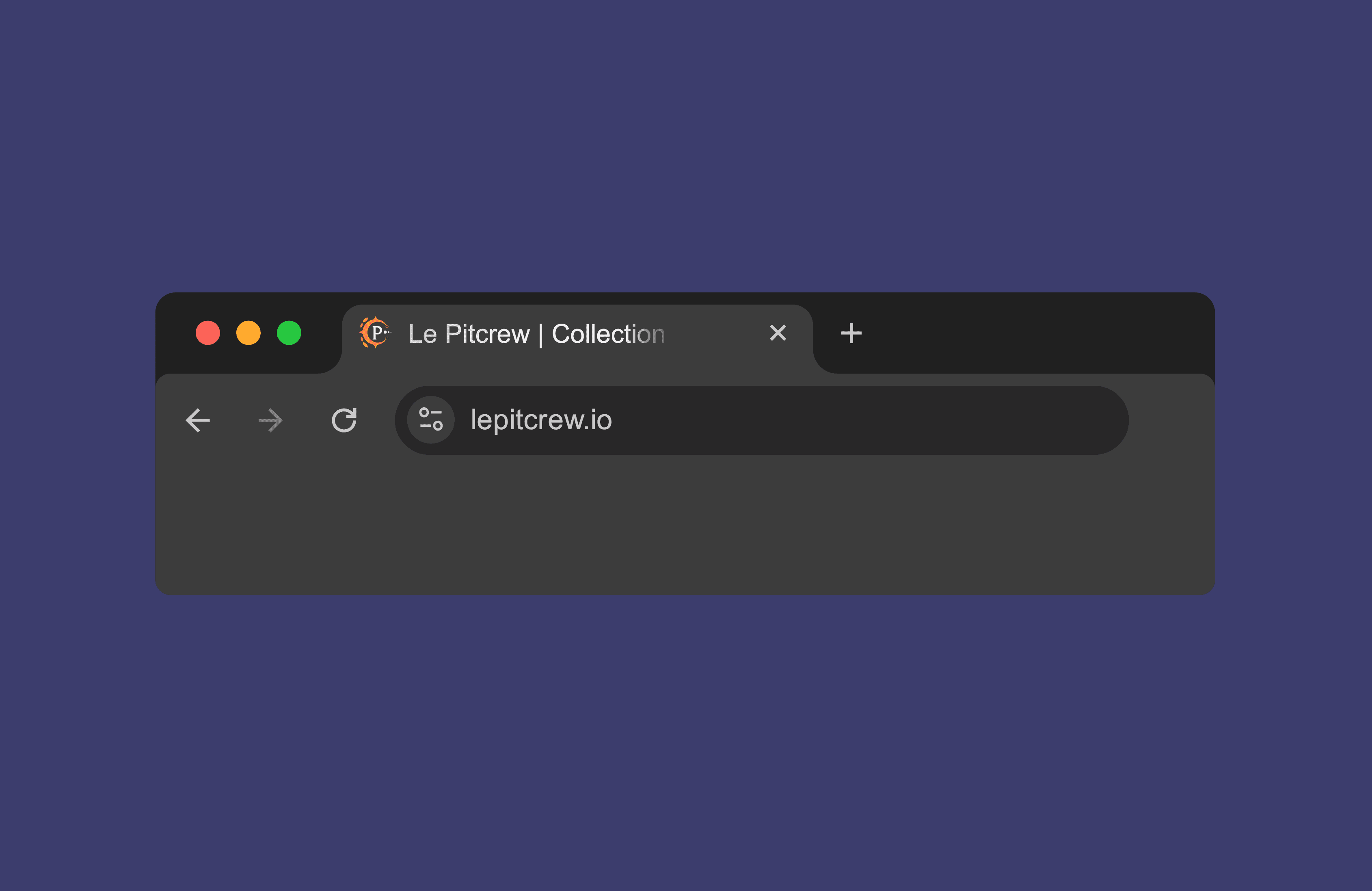Click the word Collection in tab title
Image resolution: width=1372 pixels, height=891 pixels.
[608, 334]
